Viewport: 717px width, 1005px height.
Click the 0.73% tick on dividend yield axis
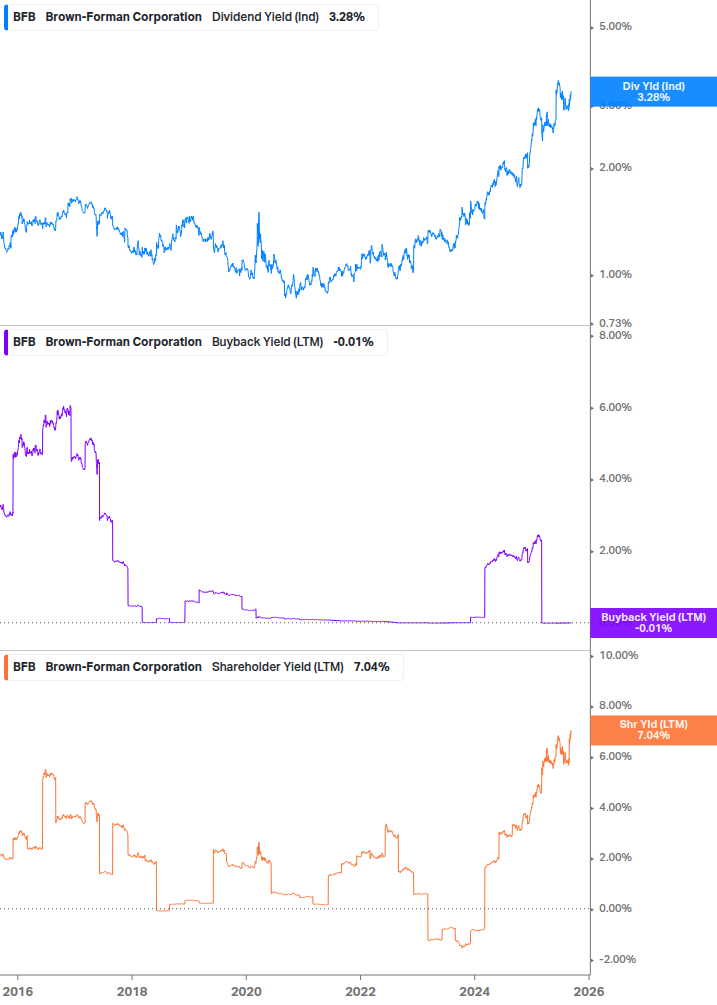(615, 324)
